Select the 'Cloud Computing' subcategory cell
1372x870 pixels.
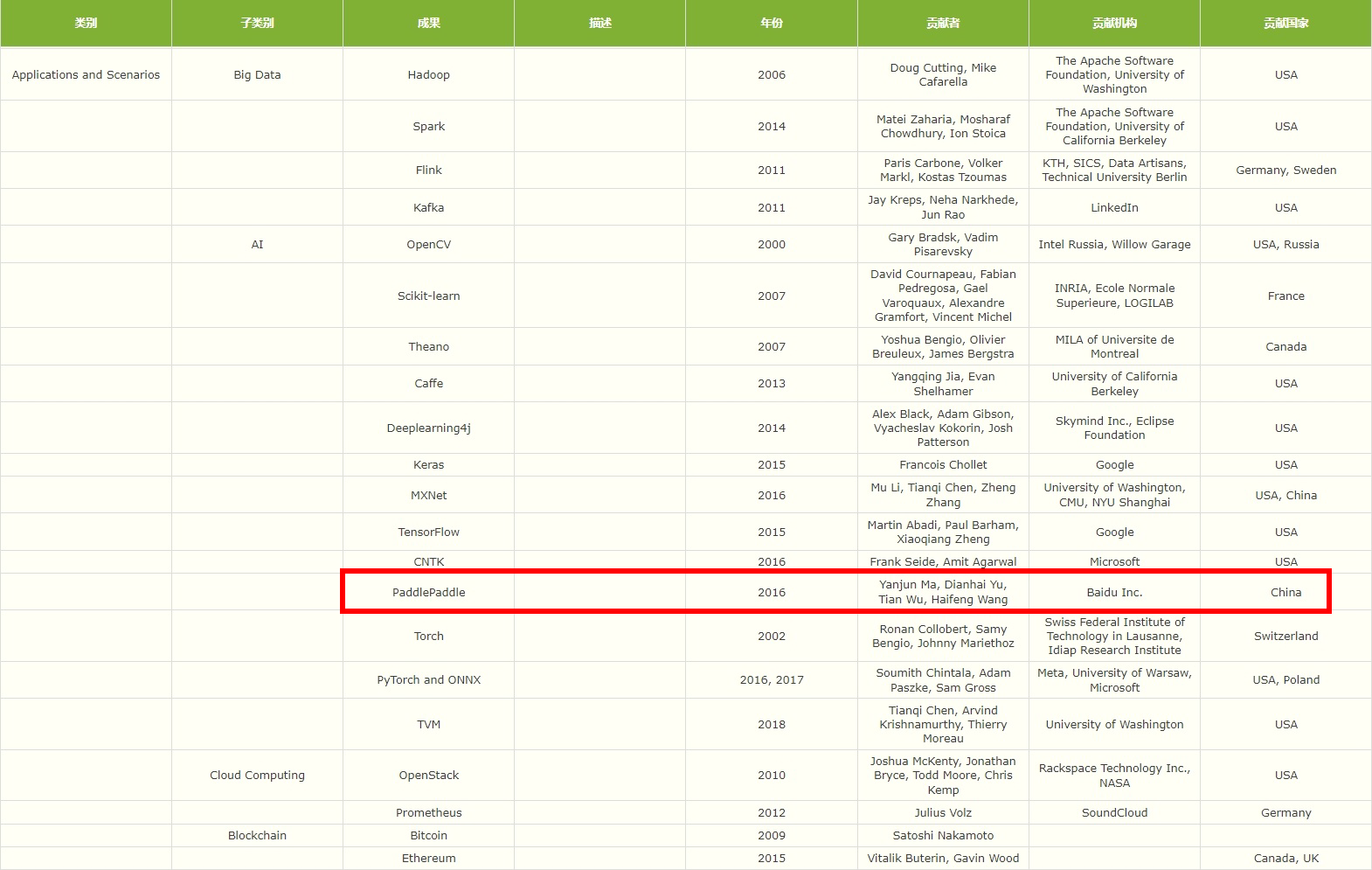pos(257,775)
